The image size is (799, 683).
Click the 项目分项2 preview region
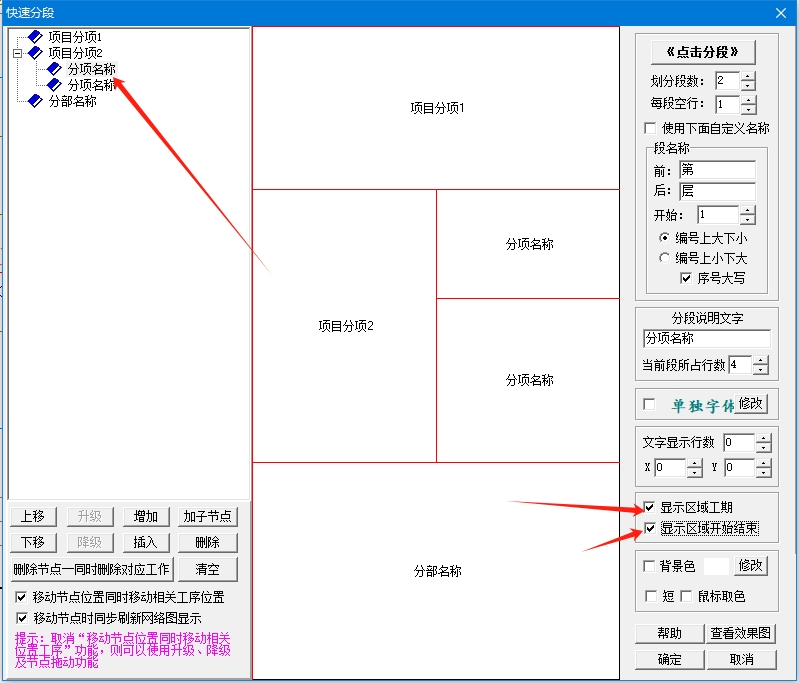[345, 326]
